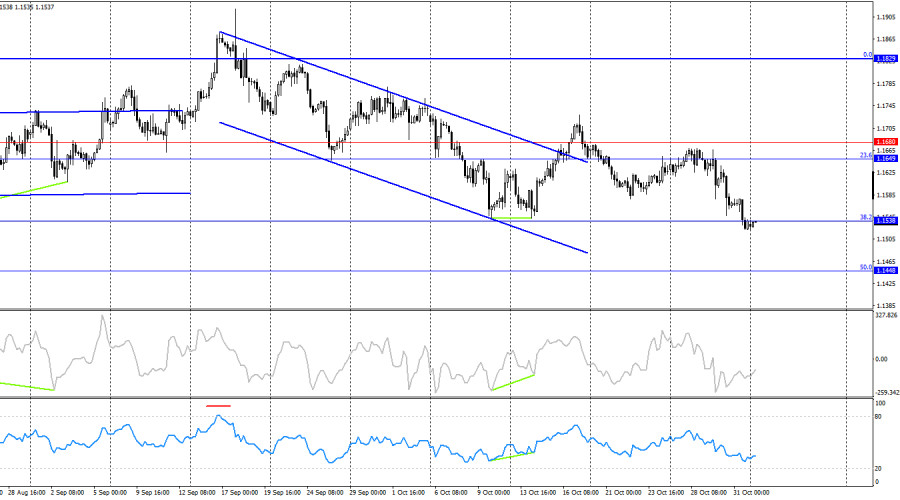This screenshot has height=500, width=900.
Task: Click green divergence line on RSI indicator
Action: pos(512,455)
